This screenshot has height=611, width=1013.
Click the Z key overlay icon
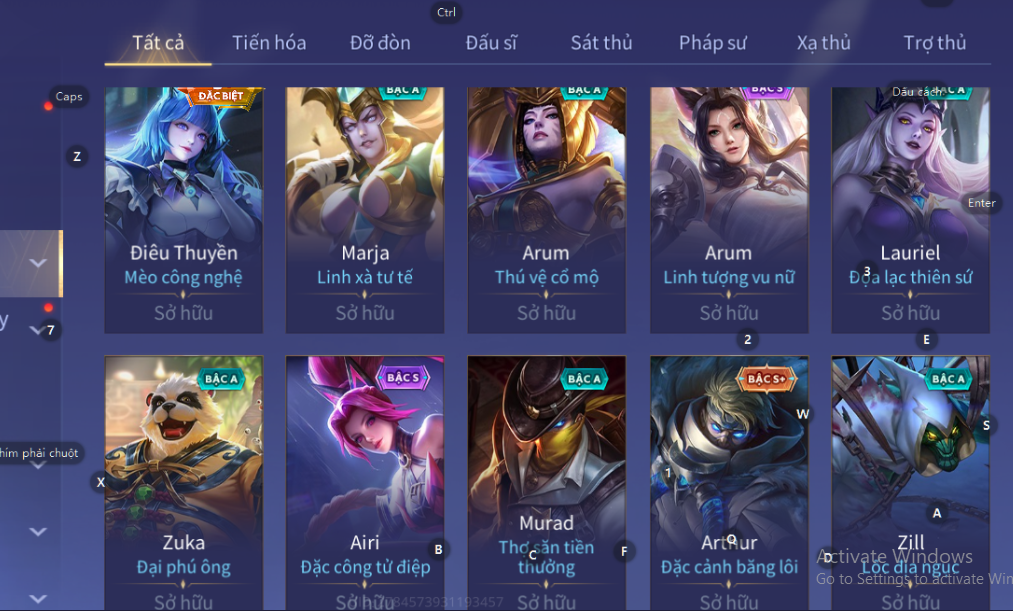(x=77, y=156)
